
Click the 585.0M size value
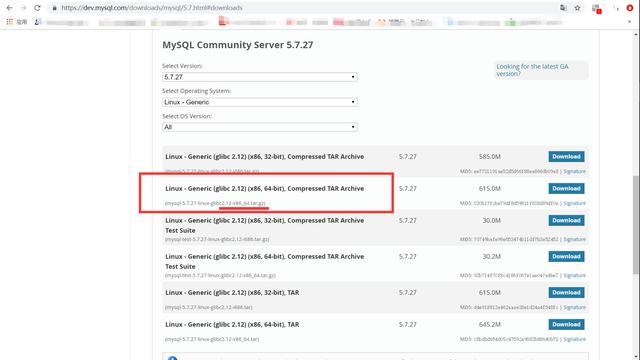tap(489, 157)
